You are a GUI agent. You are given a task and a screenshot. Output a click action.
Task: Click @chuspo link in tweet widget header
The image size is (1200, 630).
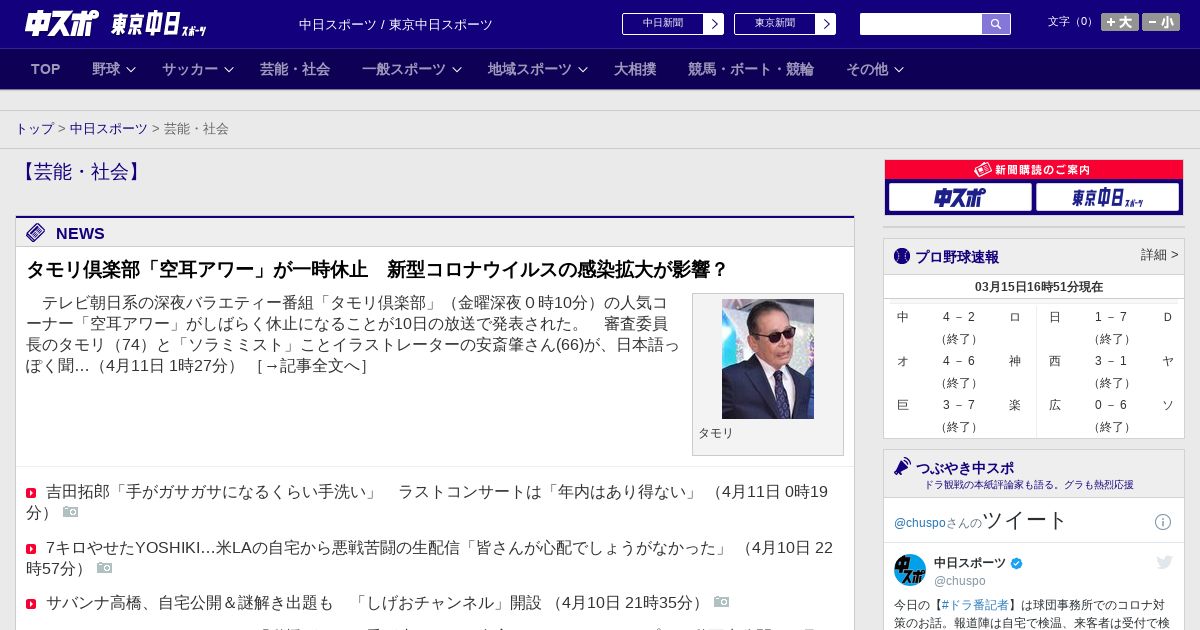click(x=918, y=523)
